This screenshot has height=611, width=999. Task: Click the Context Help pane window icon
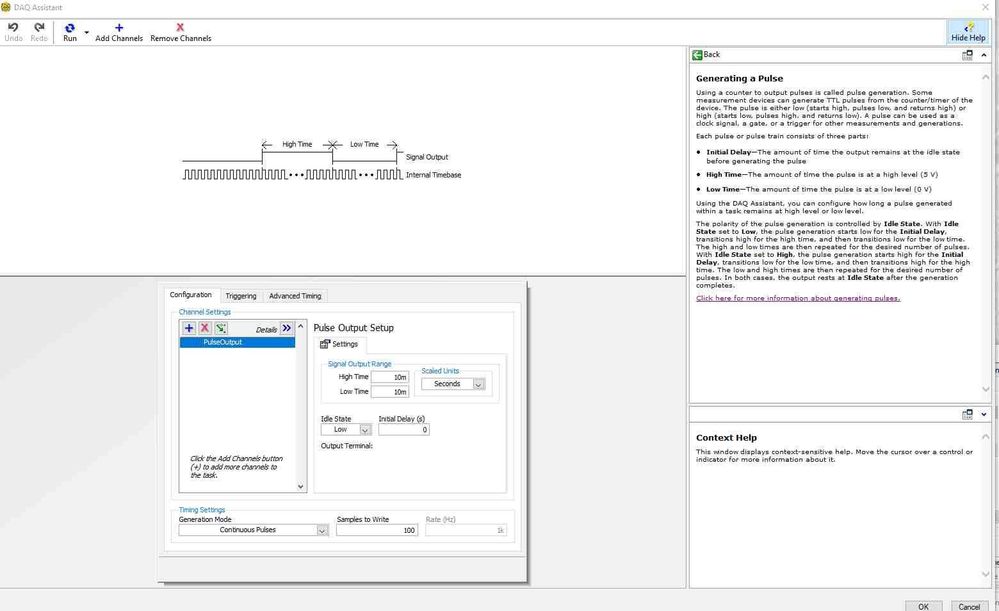click(967, 414)
